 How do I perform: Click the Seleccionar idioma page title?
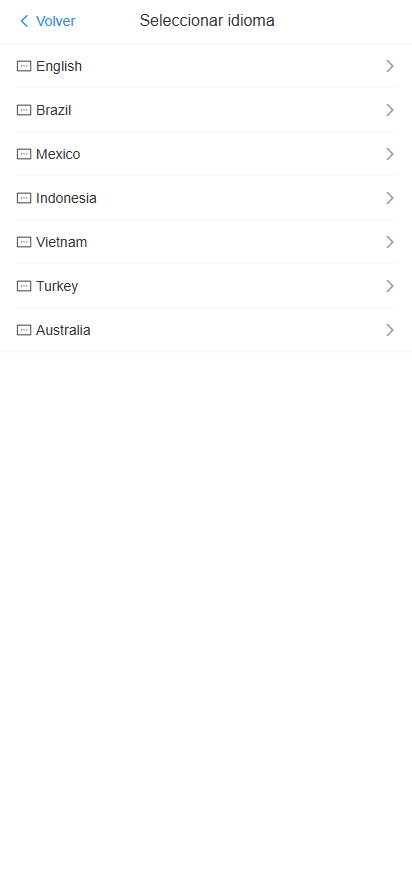point(207,21)
